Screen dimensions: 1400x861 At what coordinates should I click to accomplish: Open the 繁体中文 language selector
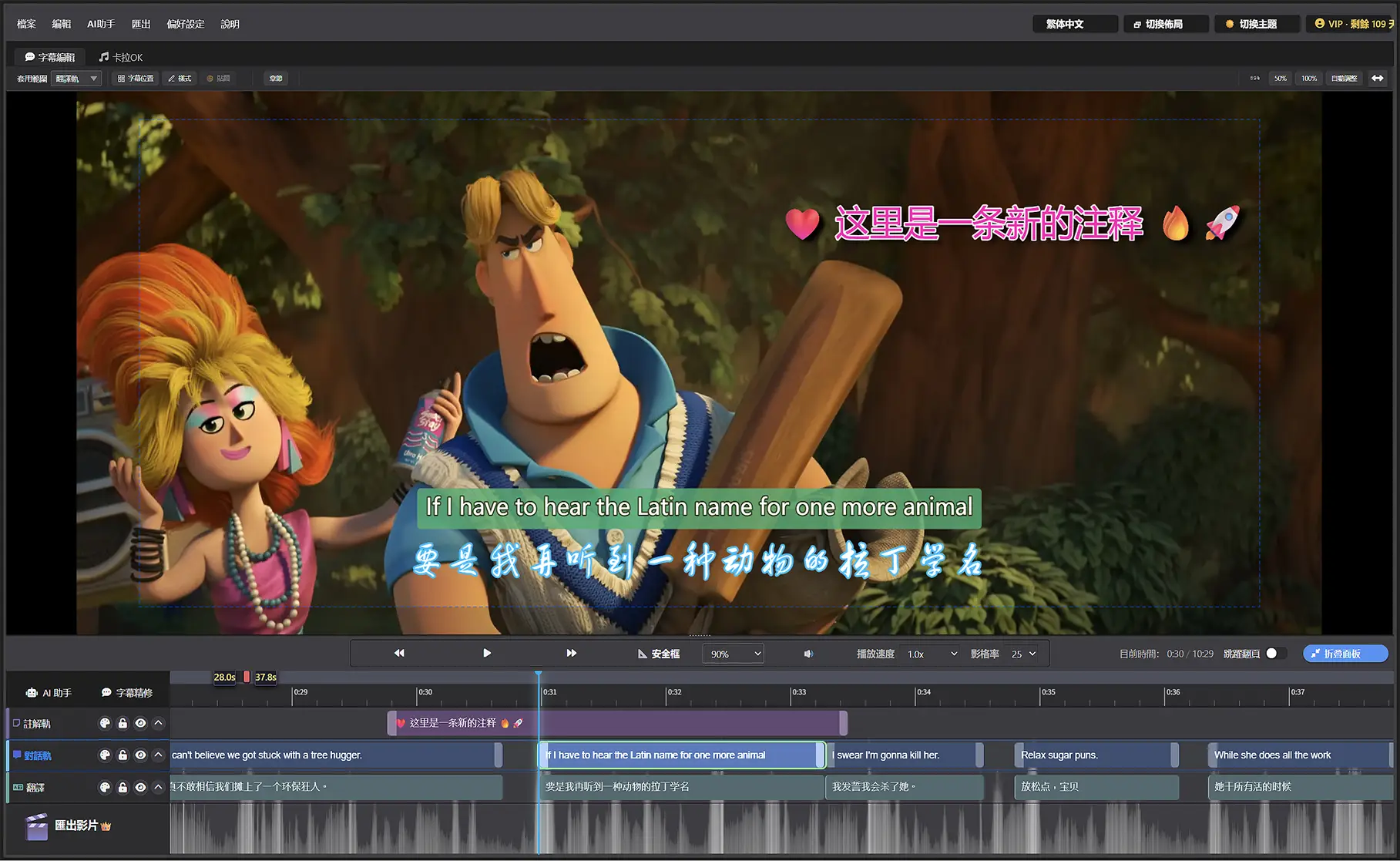[x=1075, y=24]
